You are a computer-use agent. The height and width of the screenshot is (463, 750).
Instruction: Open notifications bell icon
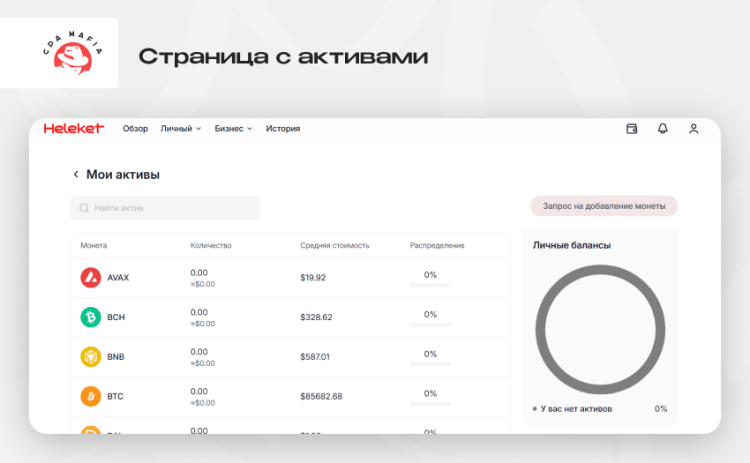point(662,129)
